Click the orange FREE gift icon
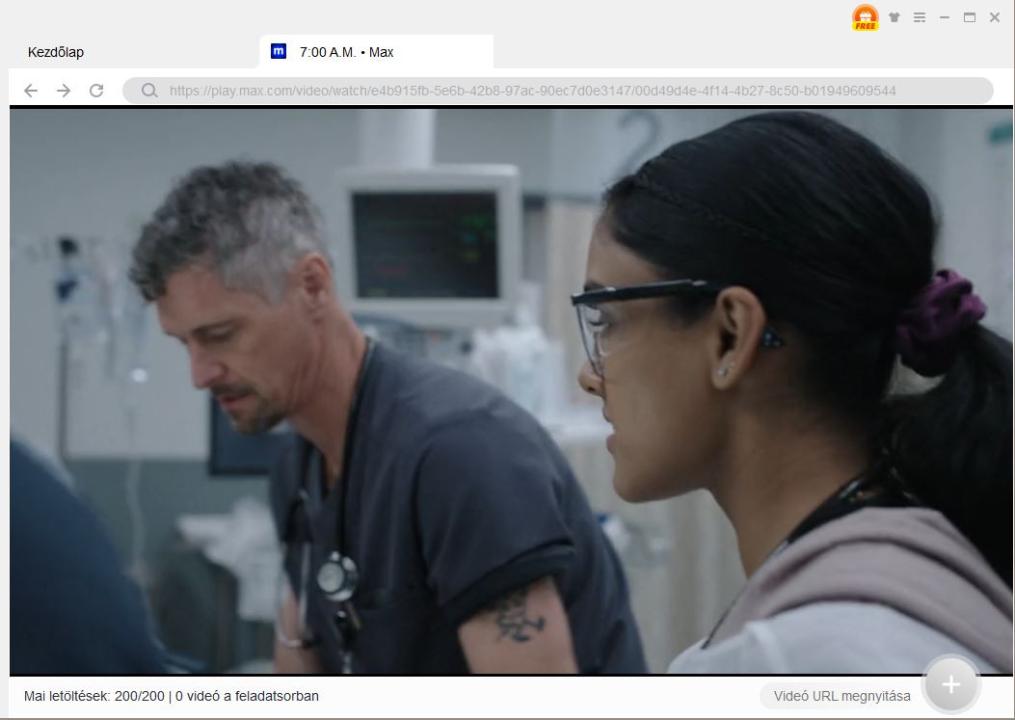This screenshot has width=1015, height=720. pos(865,17)
